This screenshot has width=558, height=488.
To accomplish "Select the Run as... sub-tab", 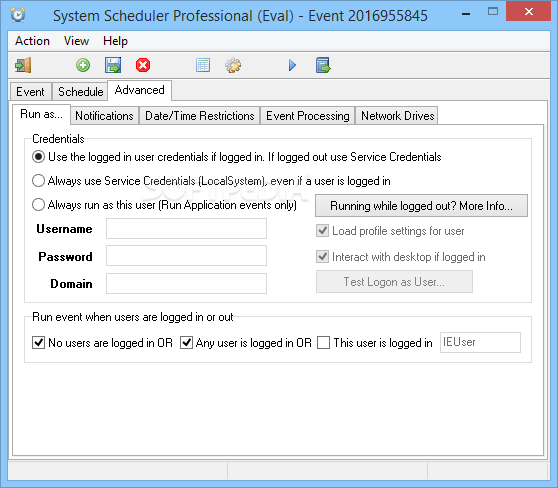I will click(x=41, y=114).
